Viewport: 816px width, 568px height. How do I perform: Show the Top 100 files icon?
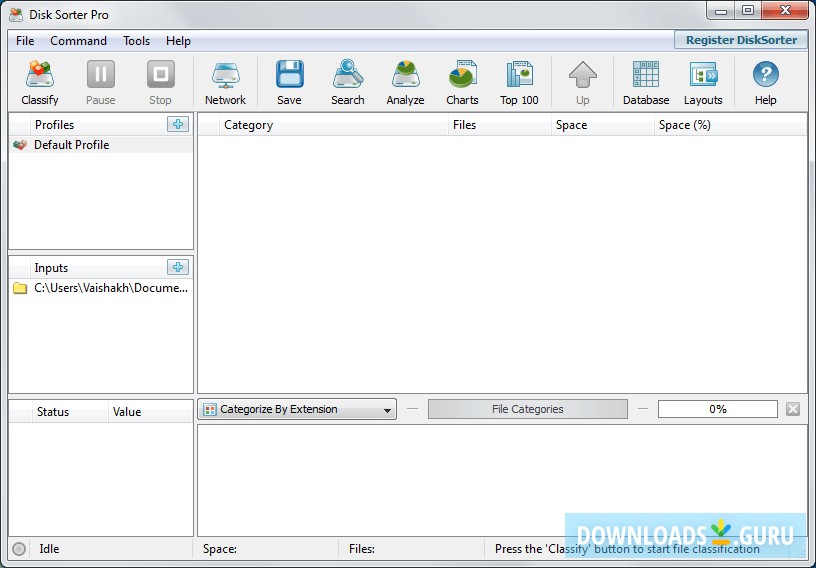519,74
